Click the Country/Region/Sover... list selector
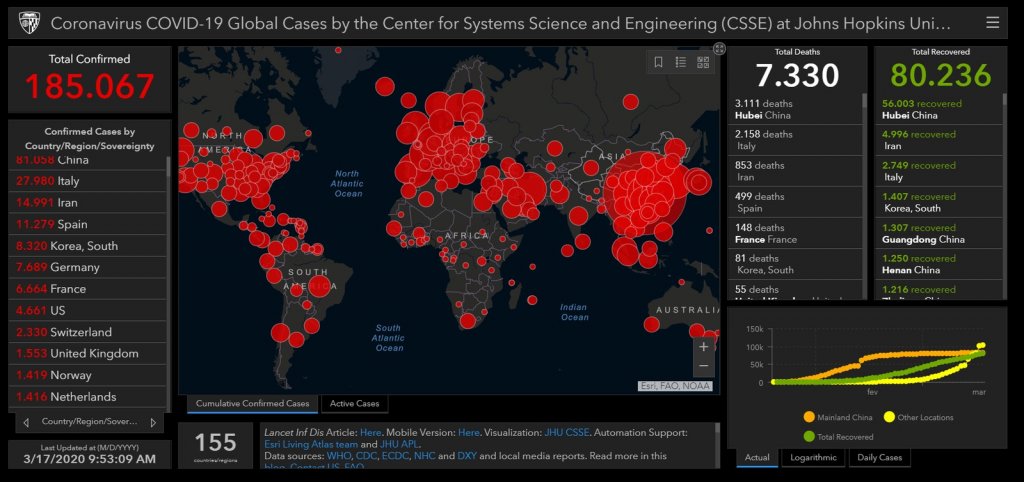The height and width of the screenshot is (482, 1024). 89,422
